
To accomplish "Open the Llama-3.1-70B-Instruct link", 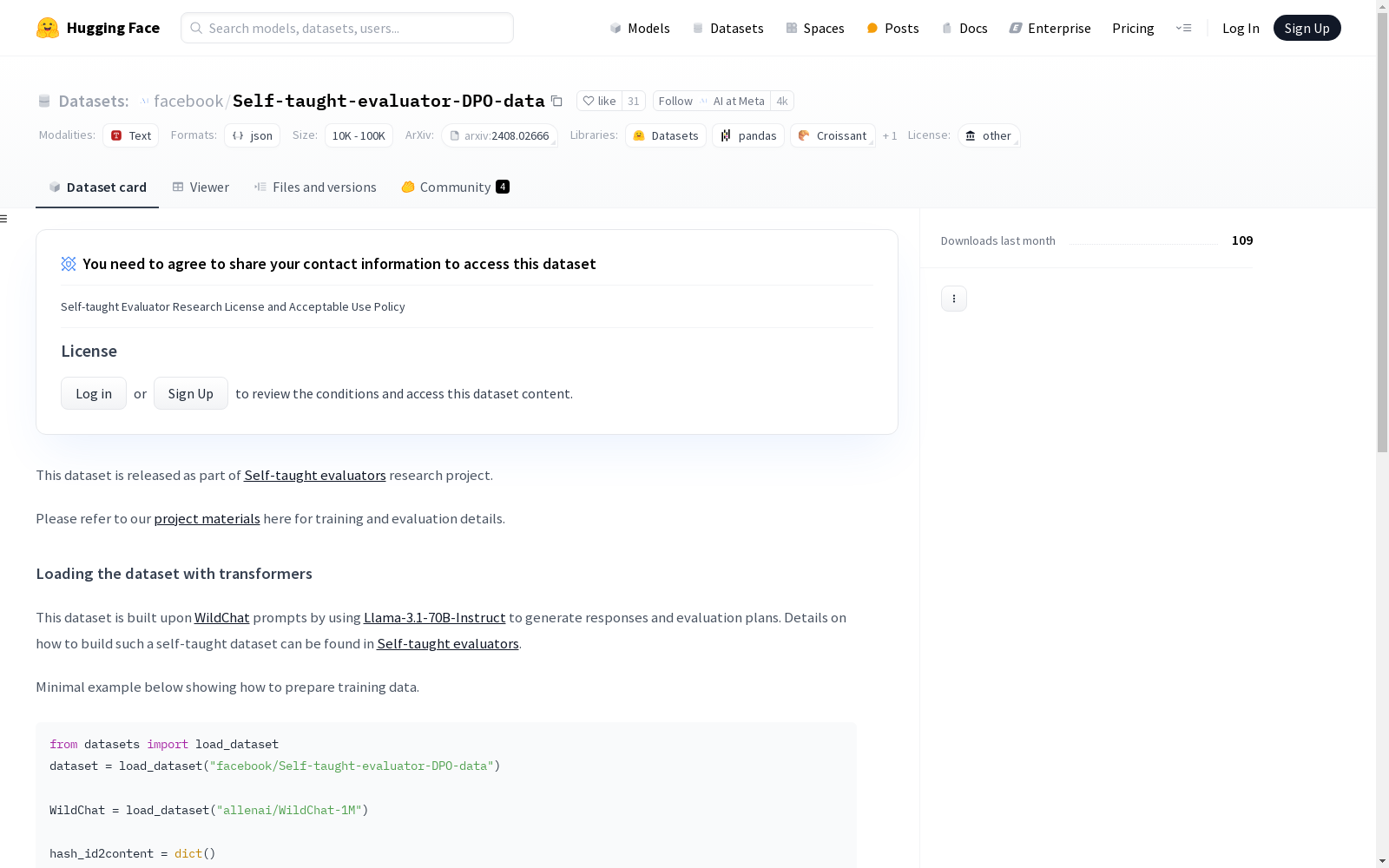I will [x=435, y=617].
